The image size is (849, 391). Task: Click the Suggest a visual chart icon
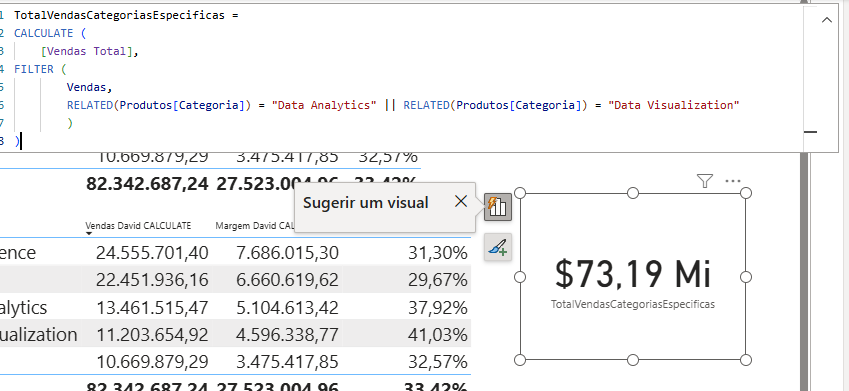(498, 206)
